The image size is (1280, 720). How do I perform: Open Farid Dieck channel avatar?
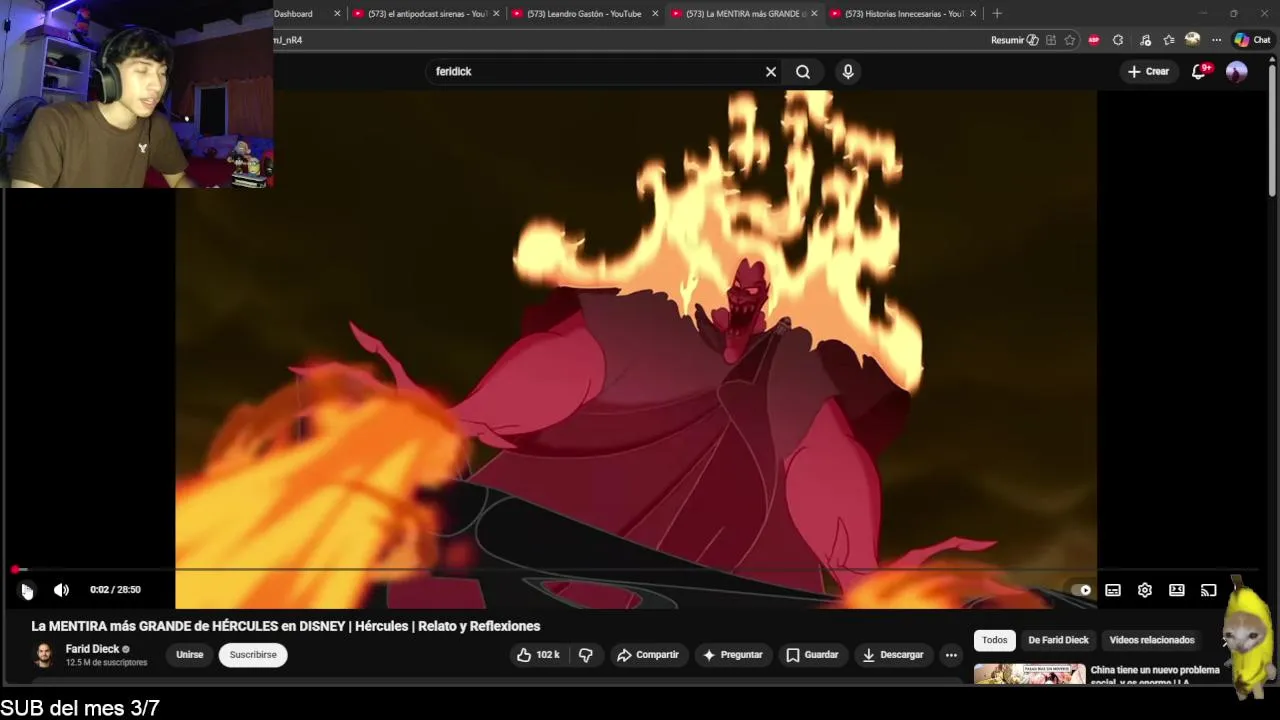click(44, 655)
